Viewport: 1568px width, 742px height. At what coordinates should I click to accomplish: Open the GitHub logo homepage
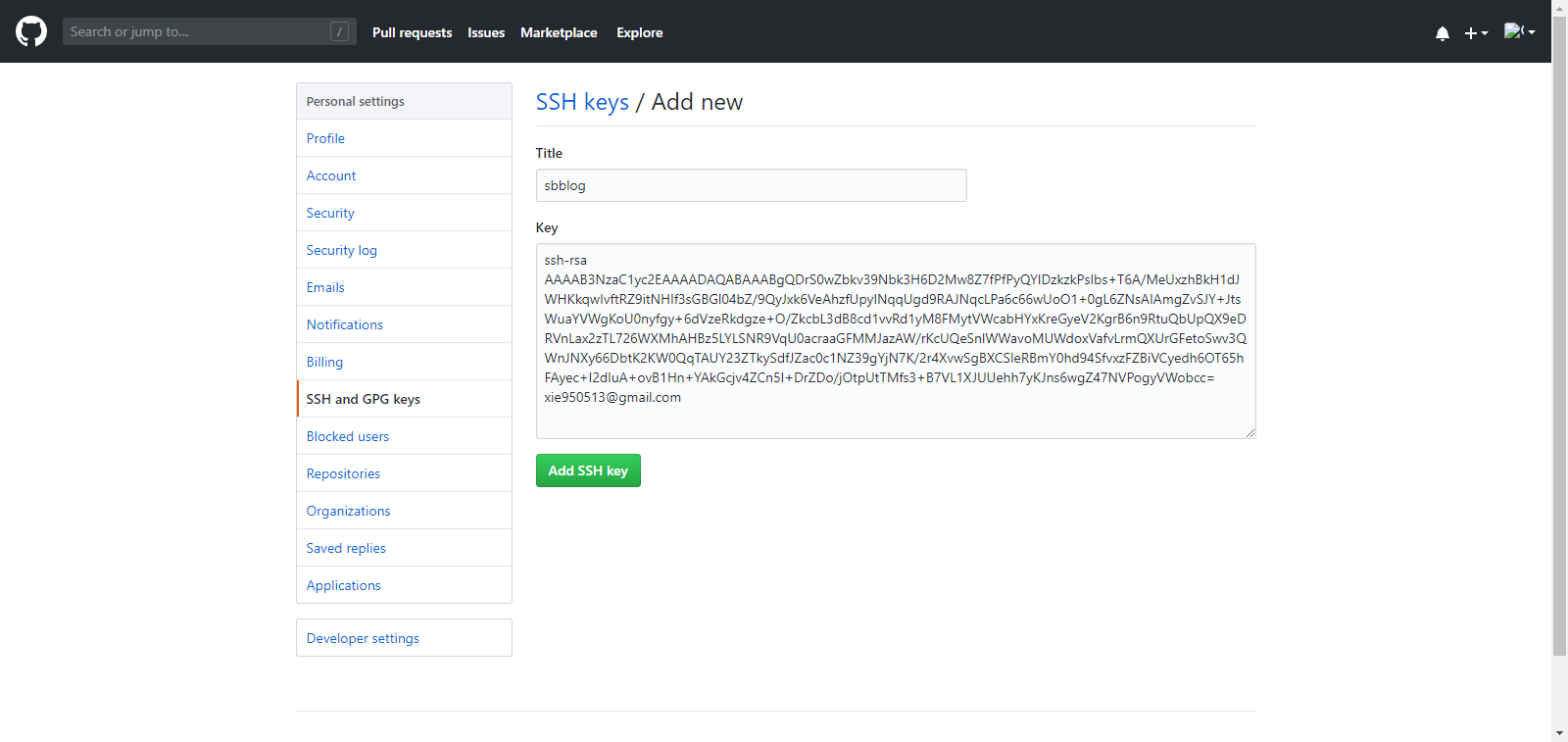pos(31,31)
